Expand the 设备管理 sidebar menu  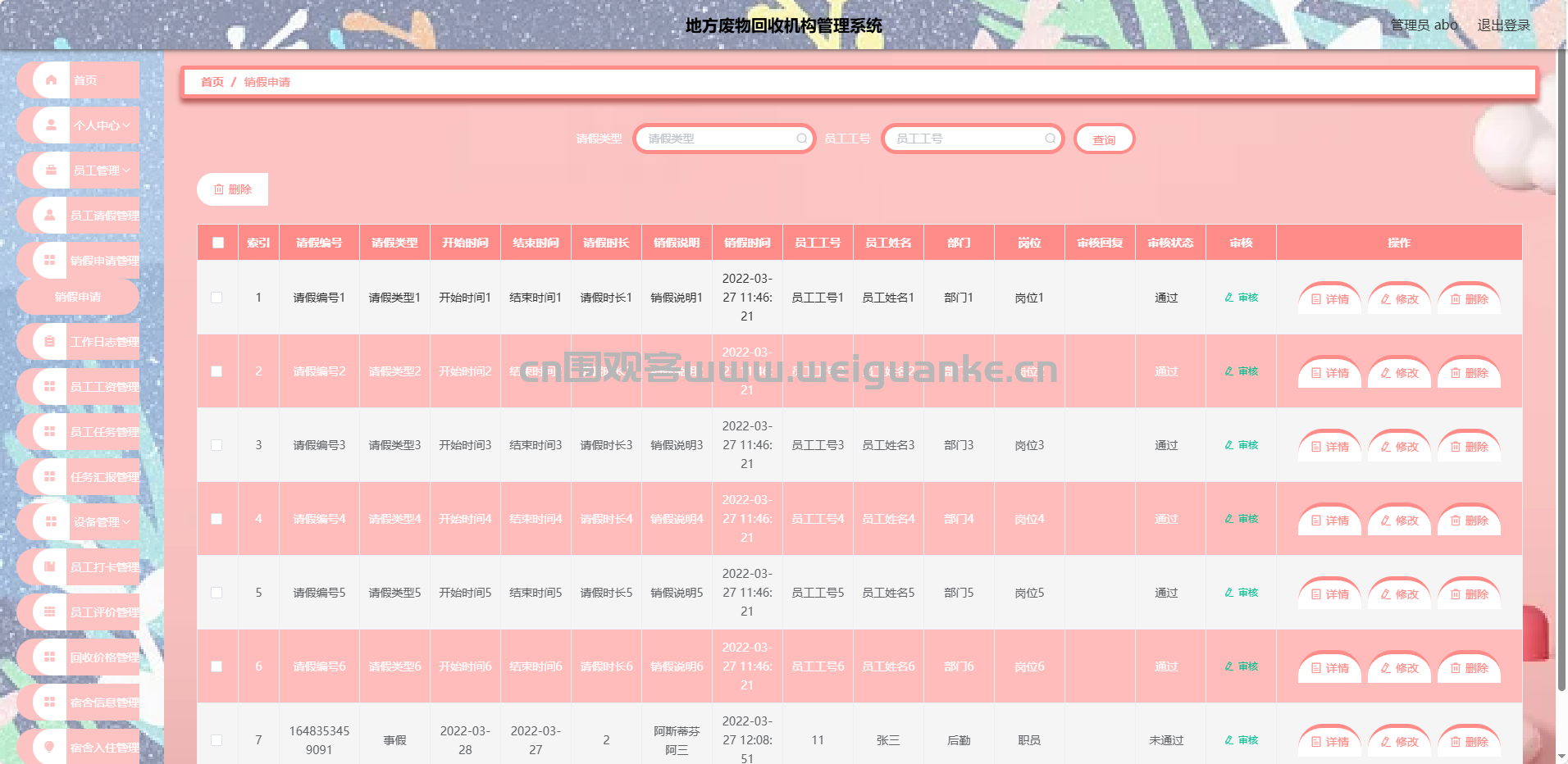coord(101,522)
